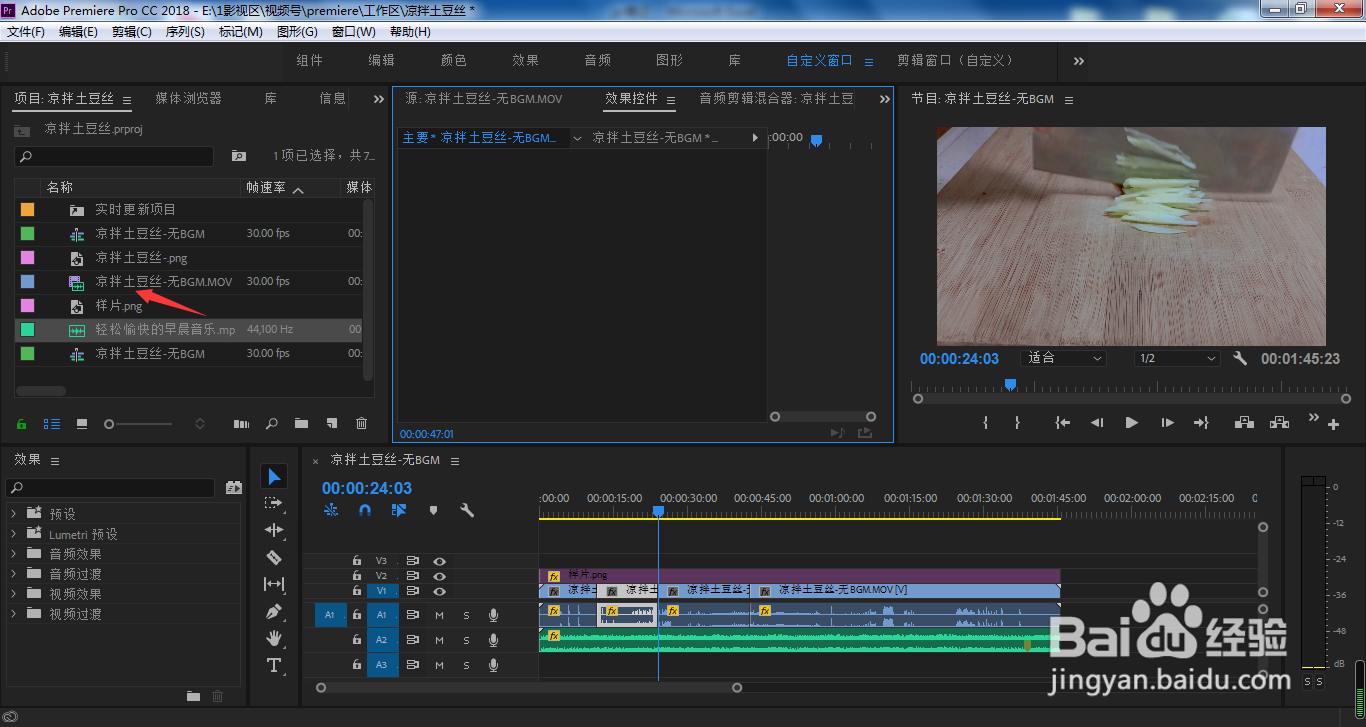Open the 文件(F) menu
1366x727 pixels.
26,31
